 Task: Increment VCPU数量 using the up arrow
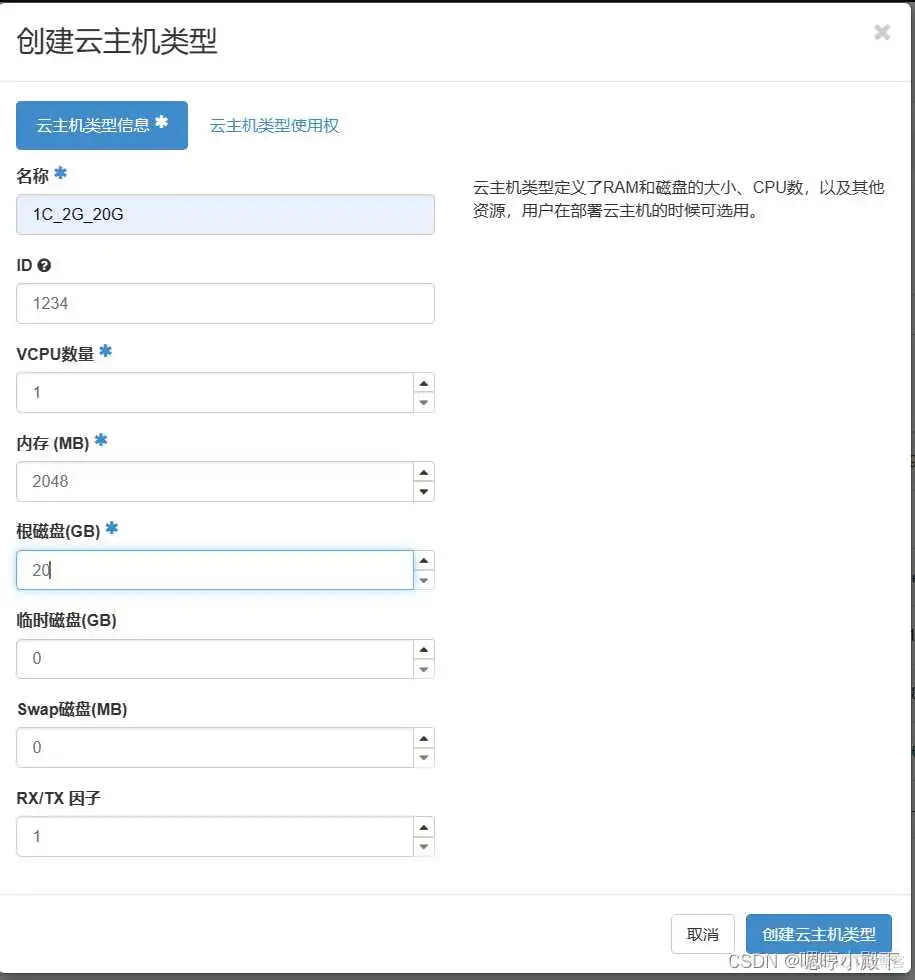click(423, 382)
